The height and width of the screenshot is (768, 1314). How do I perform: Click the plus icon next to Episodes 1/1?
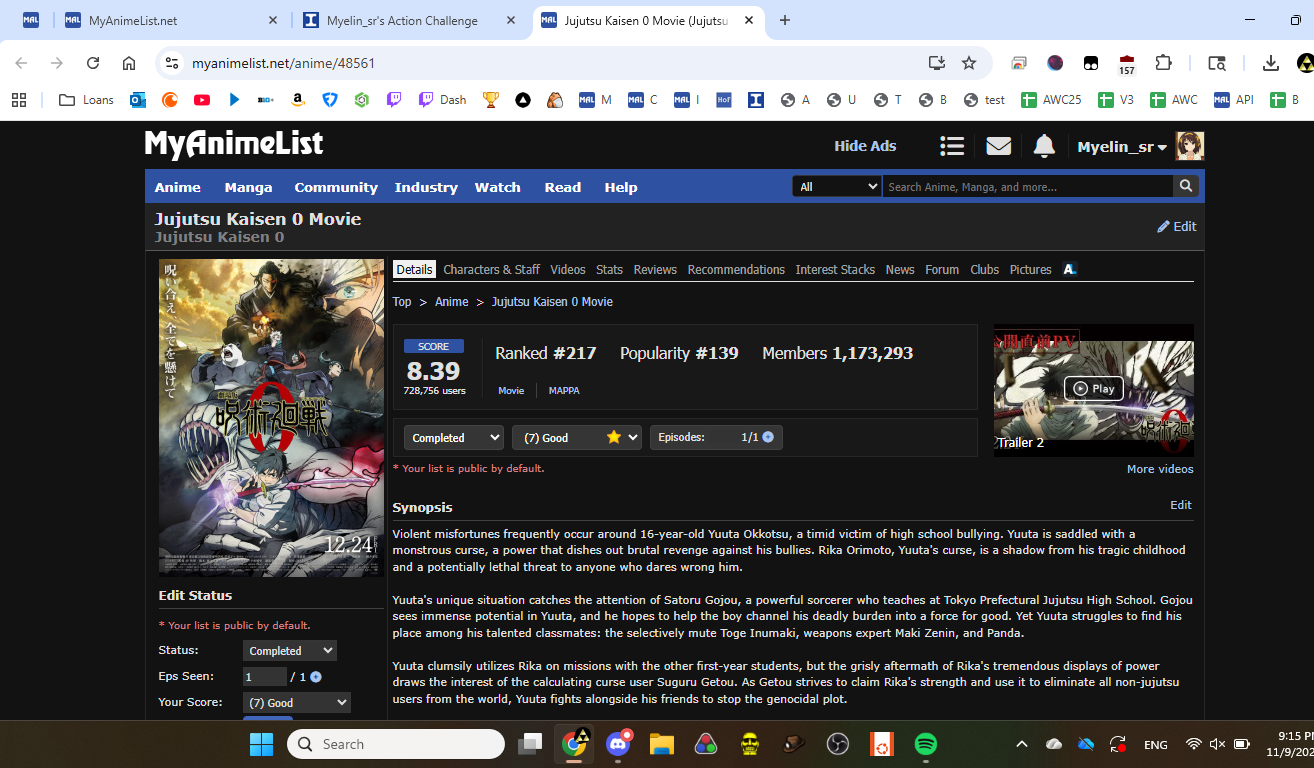[768, 437]
